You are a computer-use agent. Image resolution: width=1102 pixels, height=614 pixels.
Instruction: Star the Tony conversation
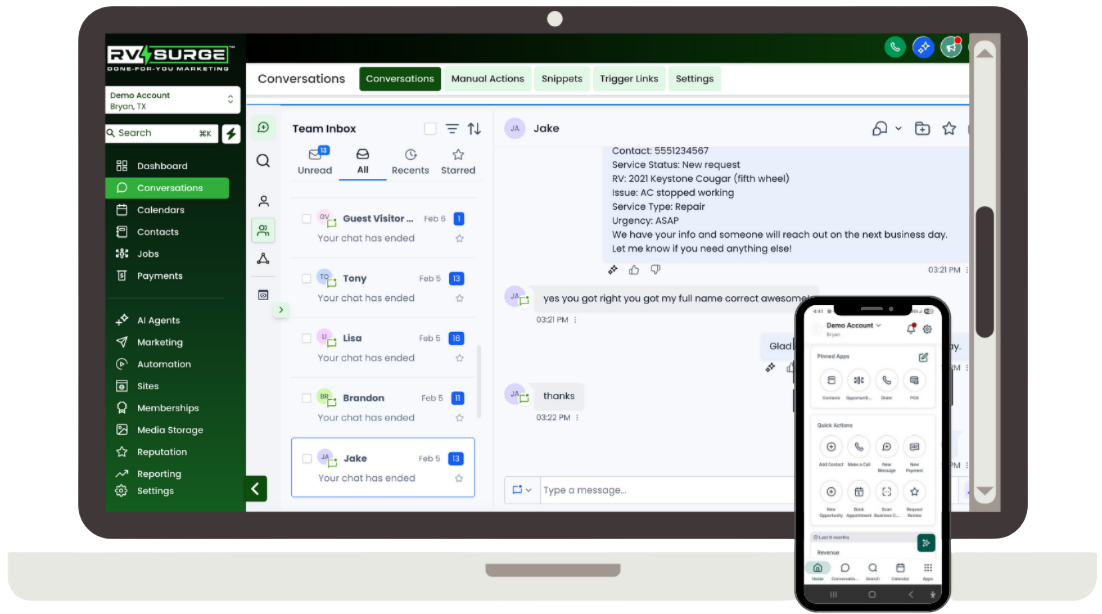[x=460, y=298]
